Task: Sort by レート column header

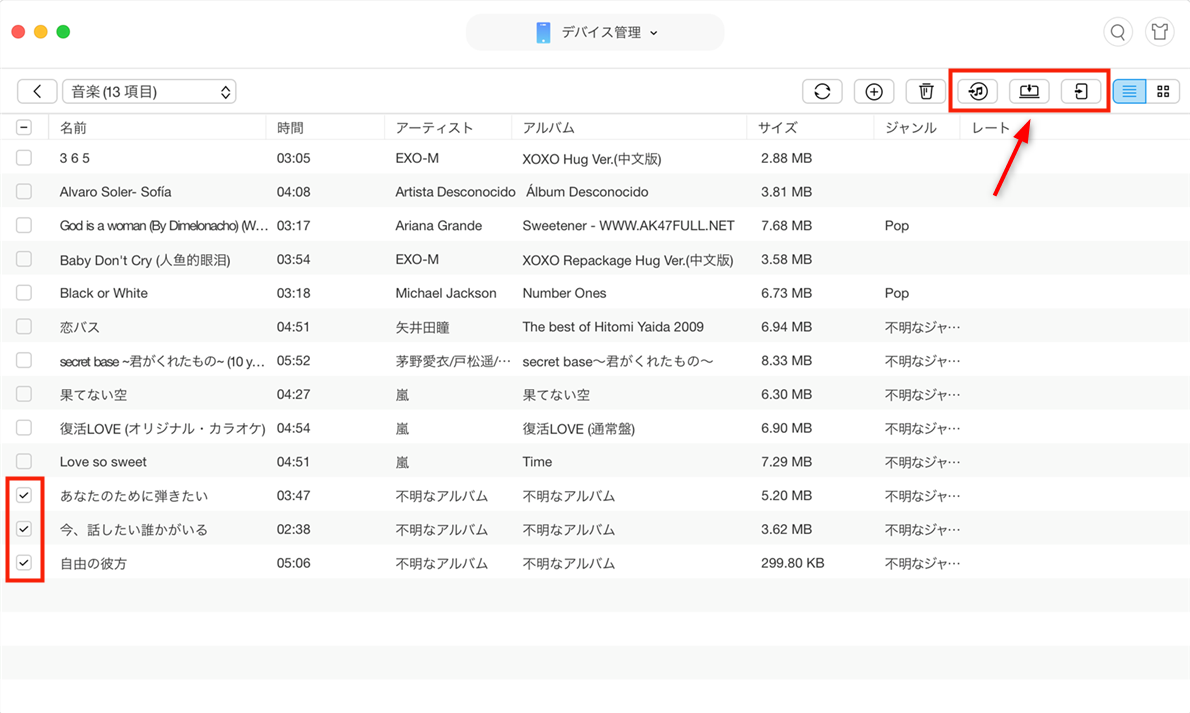Action: click(991, 128)
